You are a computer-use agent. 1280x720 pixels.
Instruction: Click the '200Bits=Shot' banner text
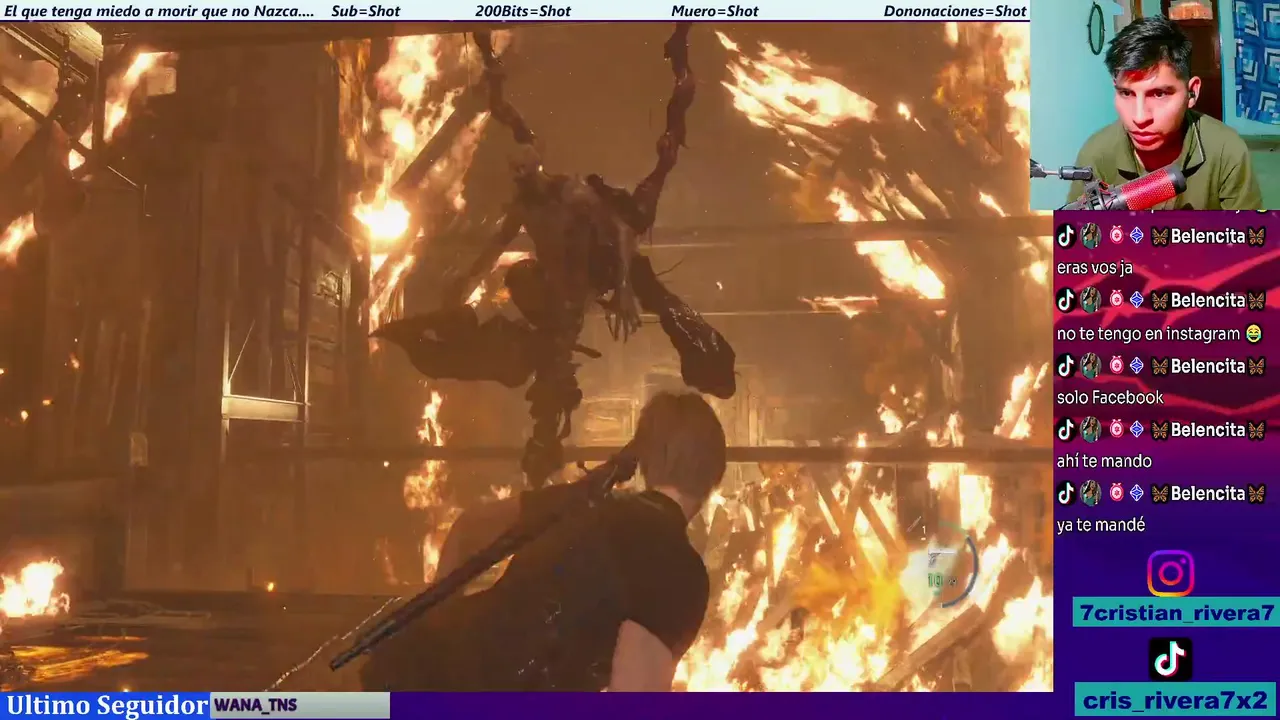coord(523,11)
